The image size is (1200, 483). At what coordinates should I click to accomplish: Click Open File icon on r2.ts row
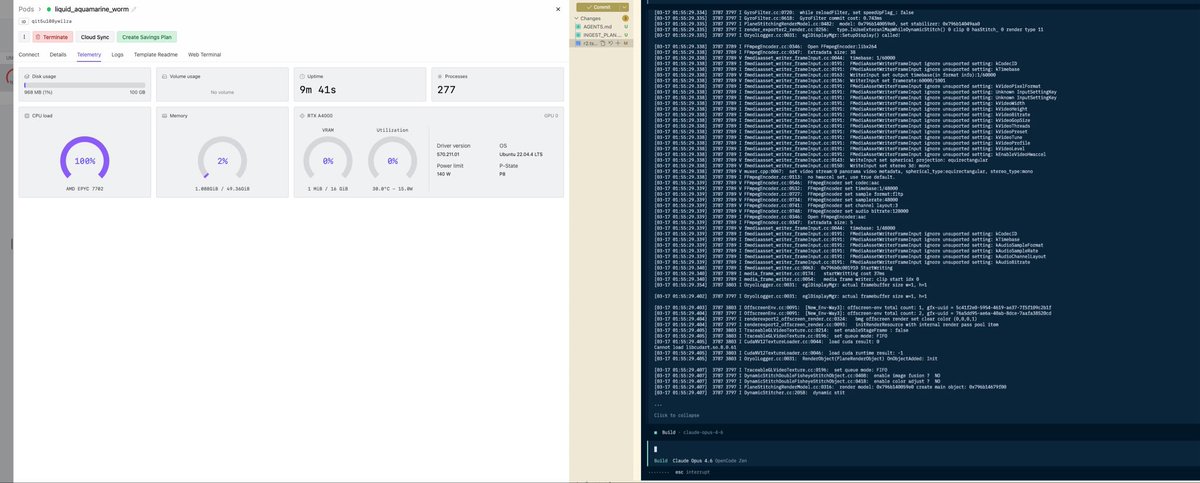click(x=603, y=43)
